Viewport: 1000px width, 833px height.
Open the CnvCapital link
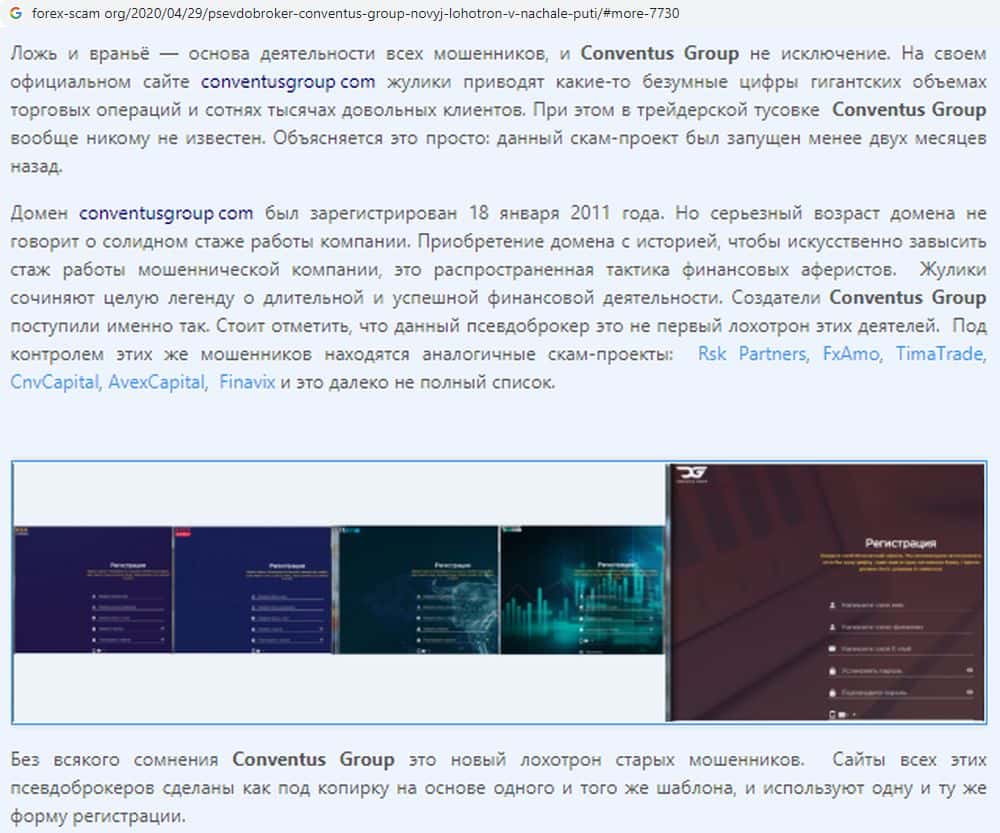55,382
